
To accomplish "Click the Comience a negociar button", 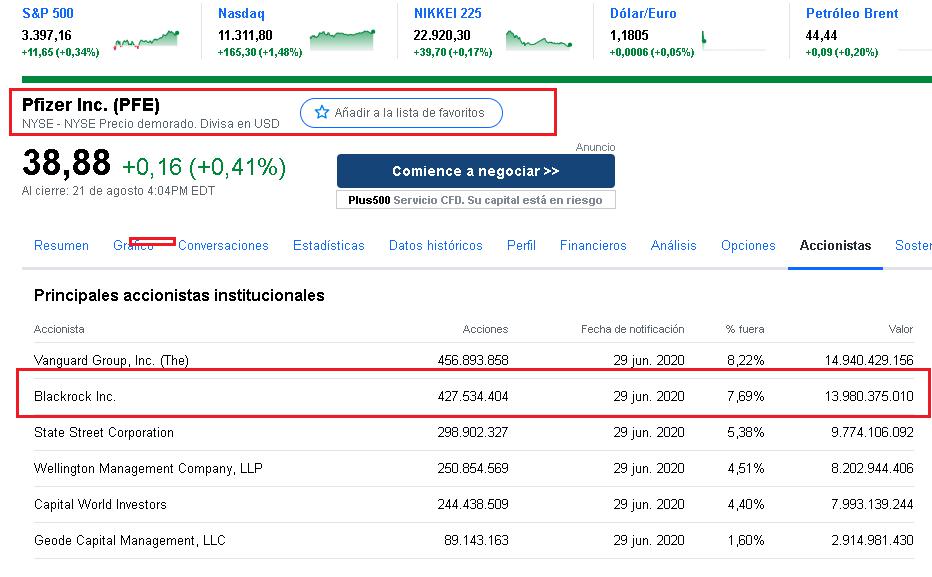I will tap(476, 170).
